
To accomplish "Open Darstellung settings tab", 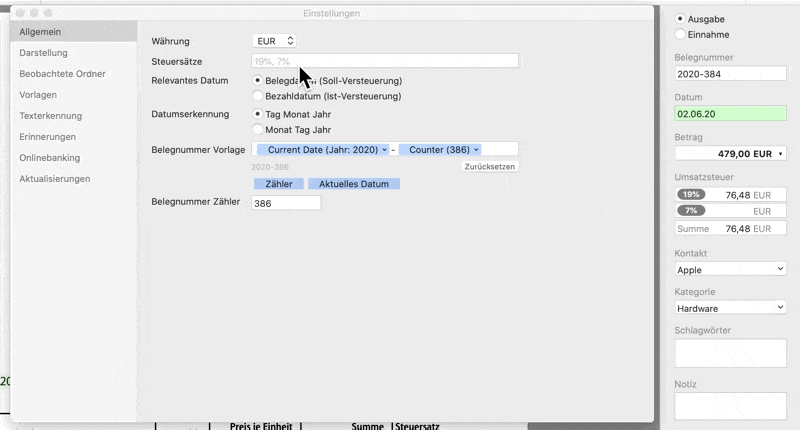I will pos(44,52).
